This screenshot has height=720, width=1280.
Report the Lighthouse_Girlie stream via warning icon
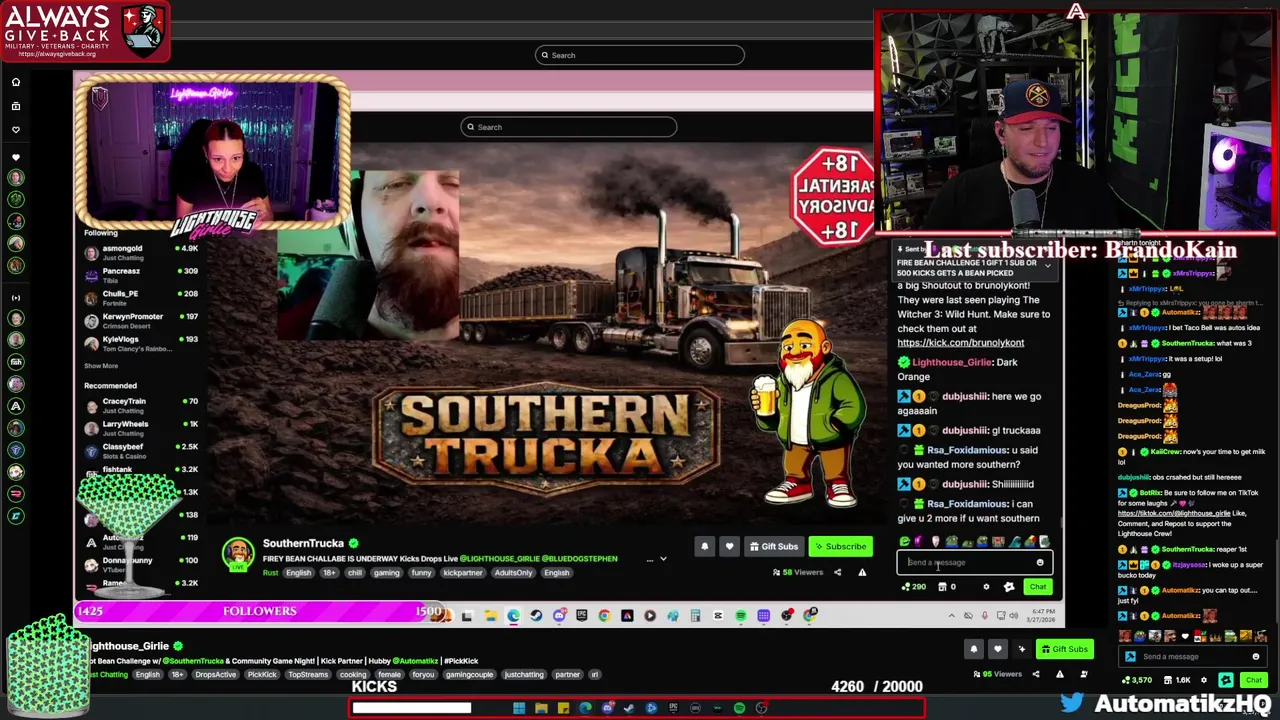(x=1060, y=674)
